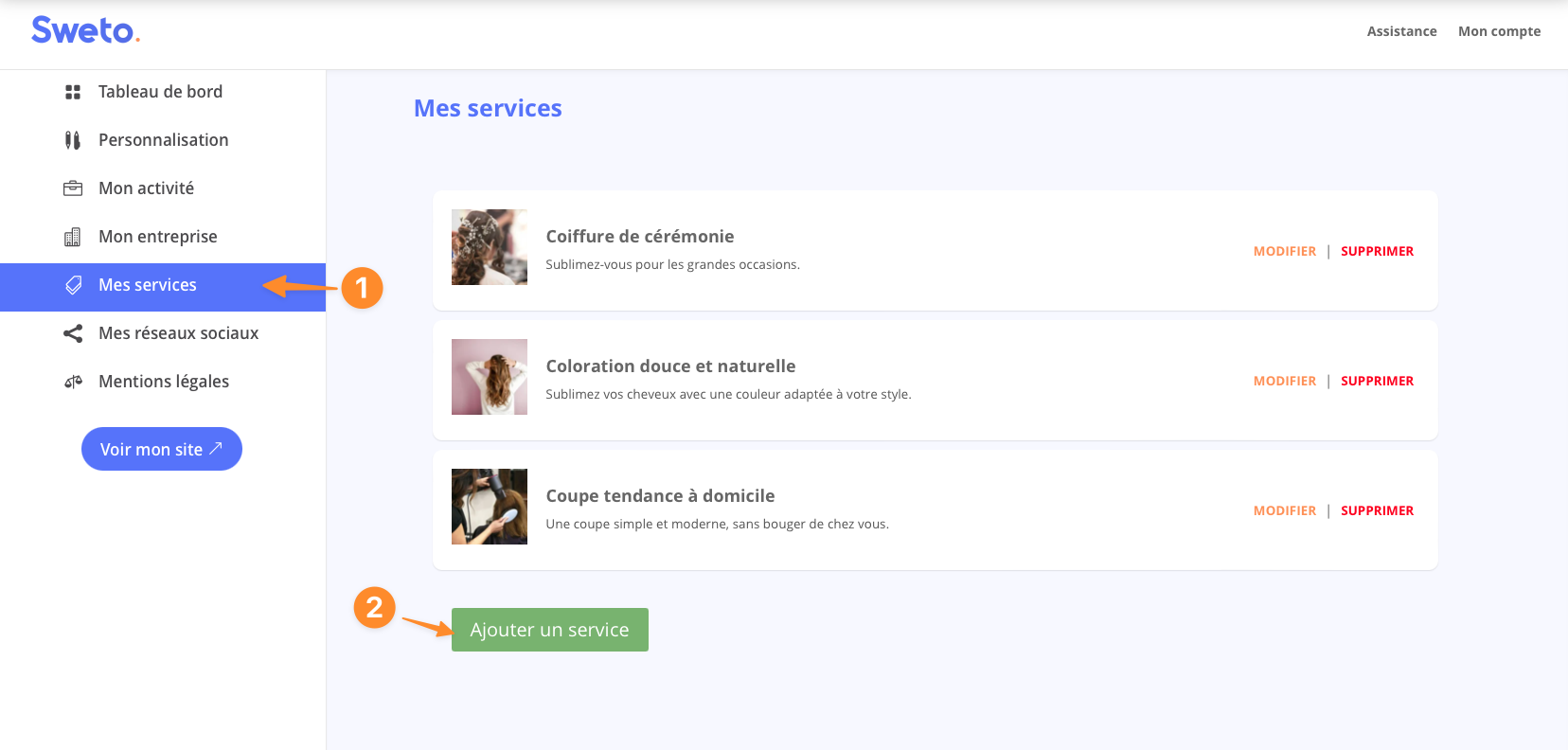Screen dimensions: 1568x750
Task: Edit the Coloration douce et naturelle service
Action: point(1284,381)
